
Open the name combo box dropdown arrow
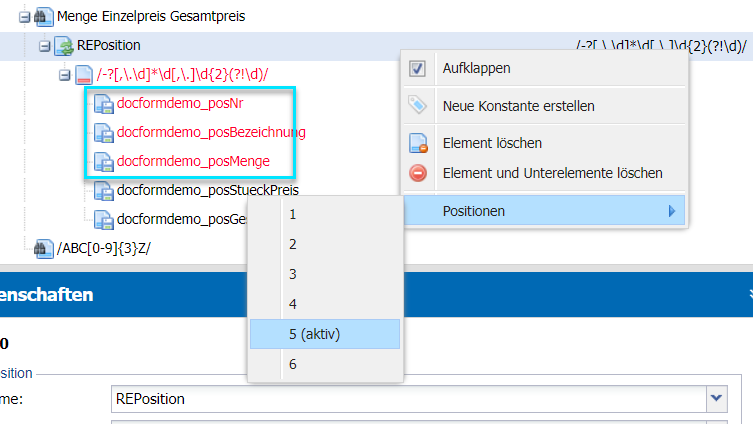tap(715, 399)
